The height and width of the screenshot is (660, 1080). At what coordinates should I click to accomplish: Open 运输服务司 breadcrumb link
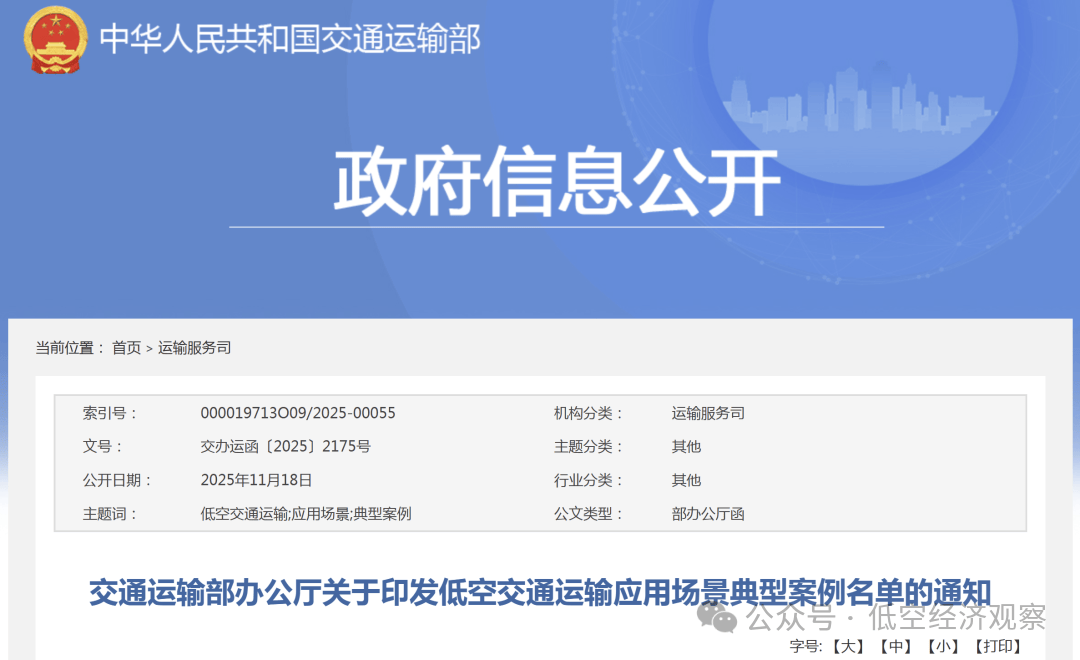tap(194, 348)
